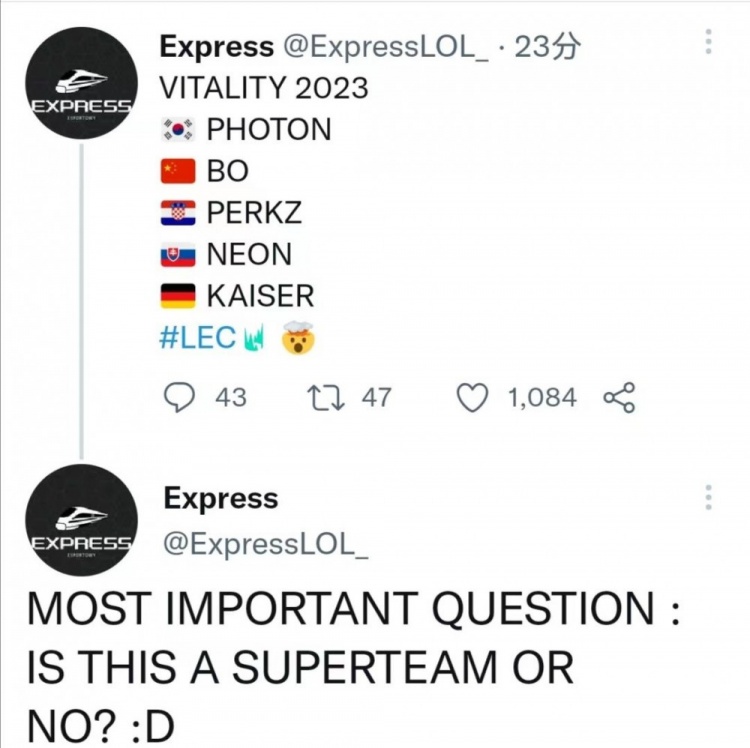Open the first tweet's three-dot menu
Screen dimensions: 750x748
pos(708,42)
